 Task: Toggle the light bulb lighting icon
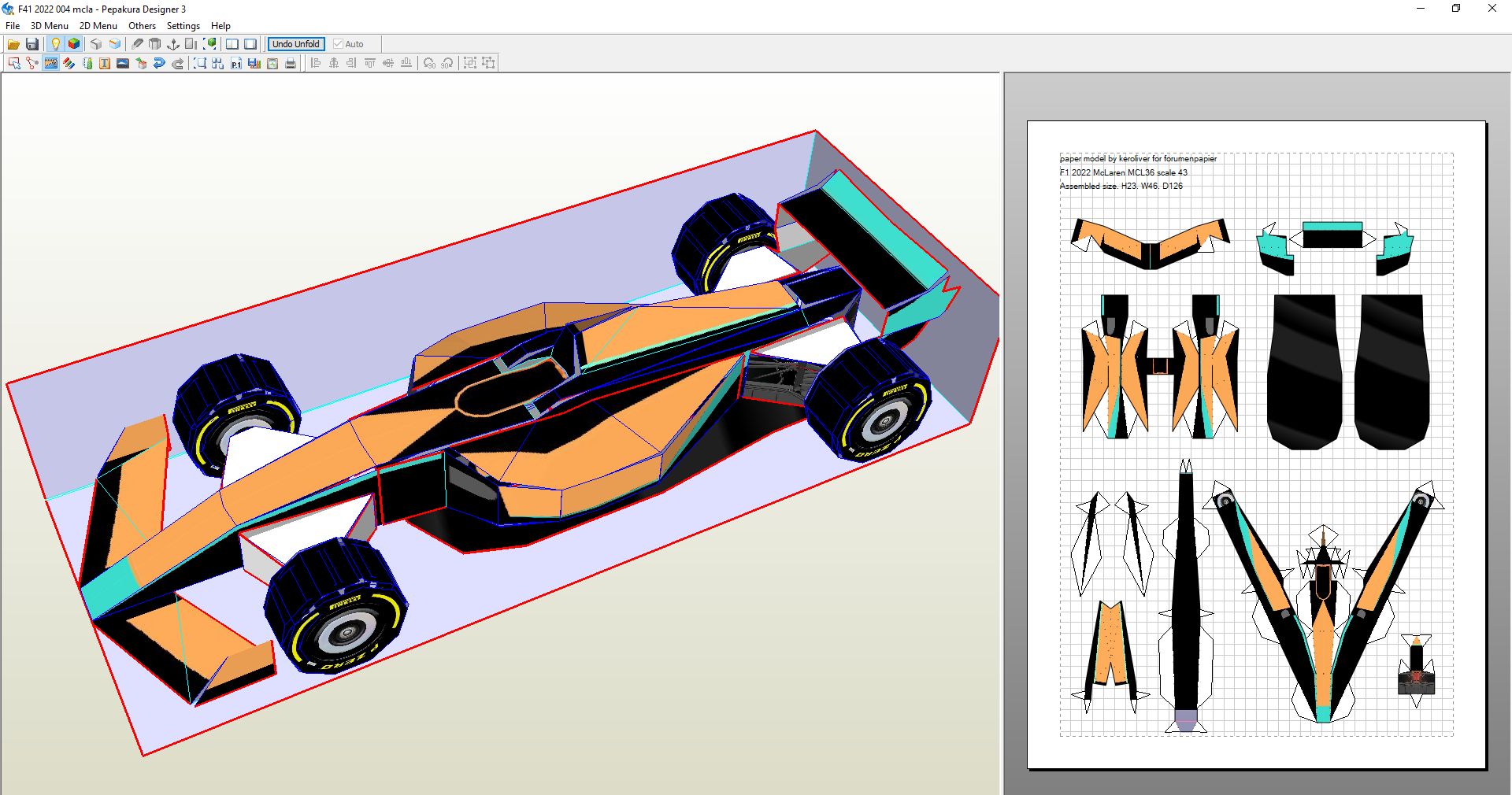click(x=55, y=44)
